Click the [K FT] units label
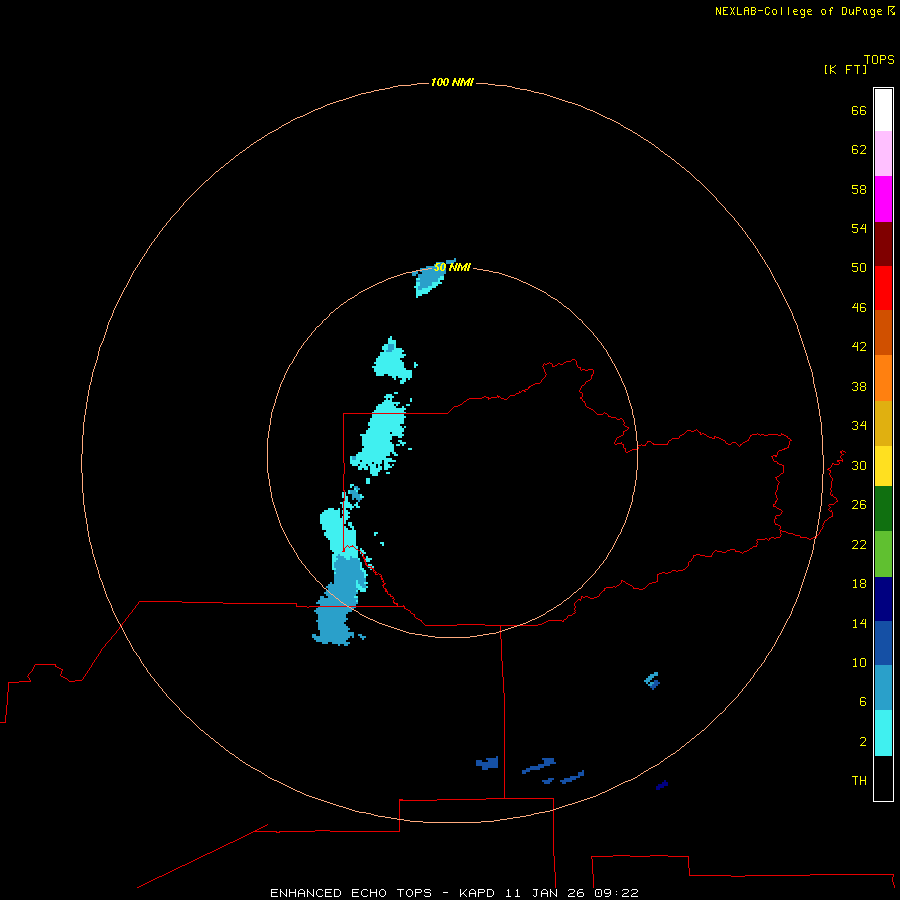900x900 pixels. coord(845,70)
